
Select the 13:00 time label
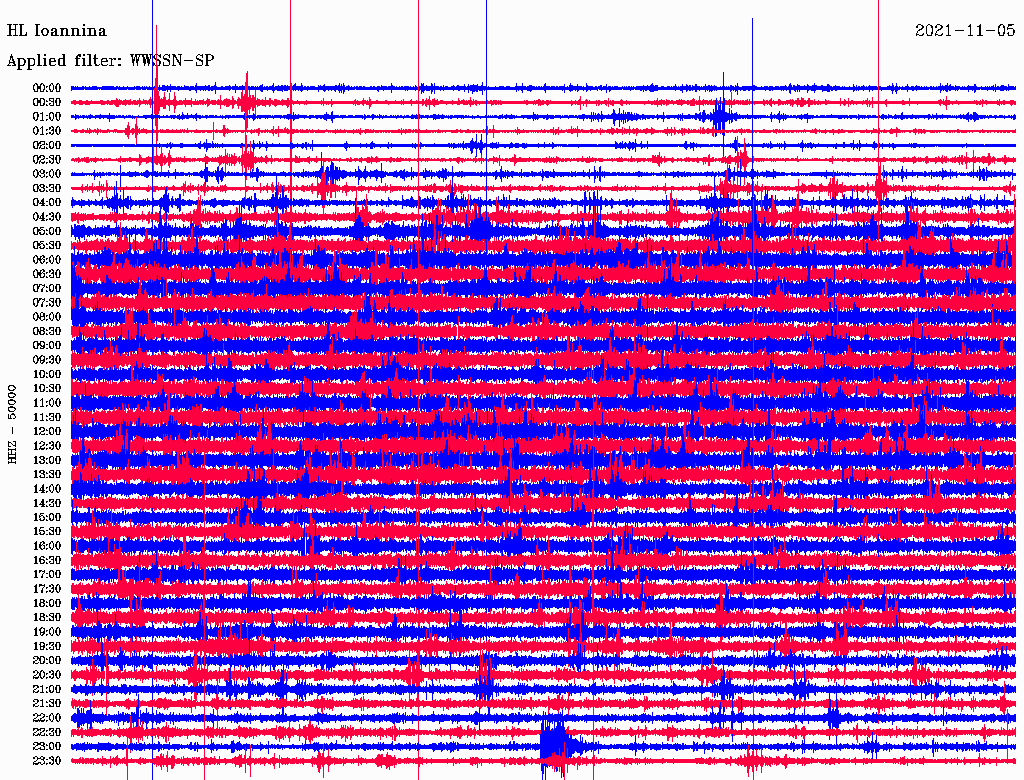[47, 460]
